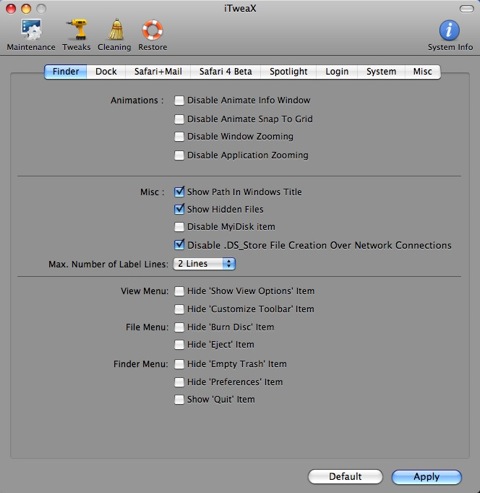Switch to the Dock tab
The width and height of the screenshot is (480, 493).
[106, 72]
